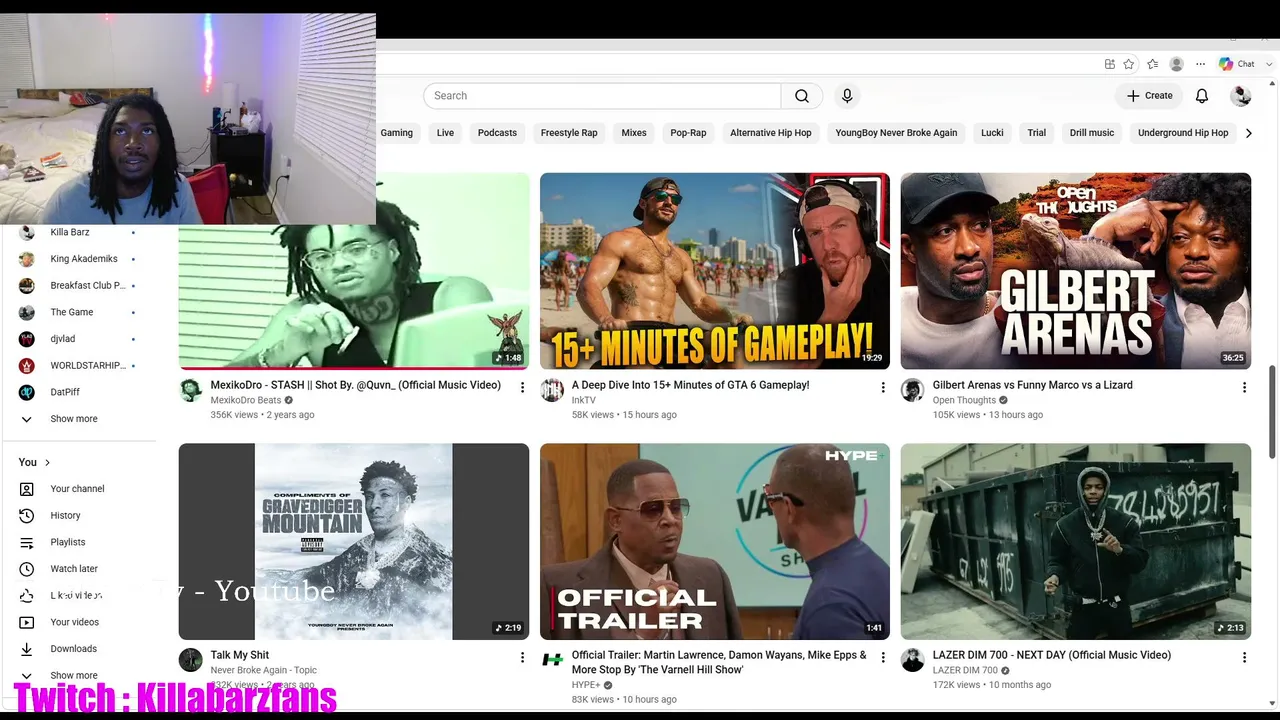Open title 'A Deep Dive Into 15+ Minutes of GTA 6 Gameplay!'
1280x720 pixels.
(690, 385)
